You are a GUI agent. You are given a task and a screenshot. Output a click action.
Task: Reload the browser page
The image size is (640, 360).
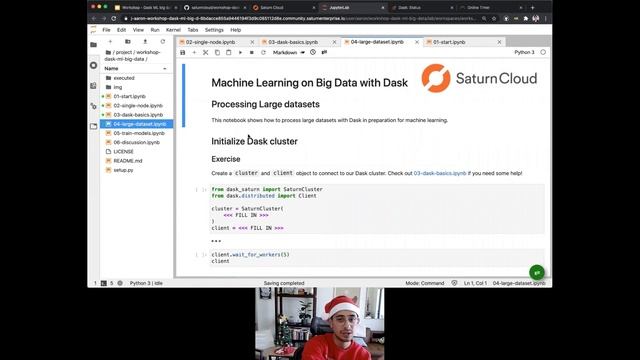114,19
